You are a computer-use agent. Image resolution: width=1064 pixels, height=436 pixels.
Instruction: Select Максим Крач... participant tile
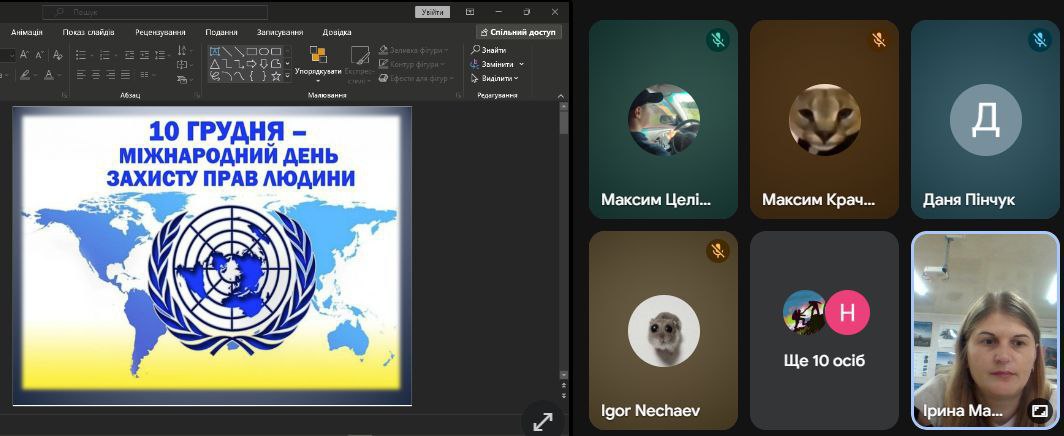824,119
